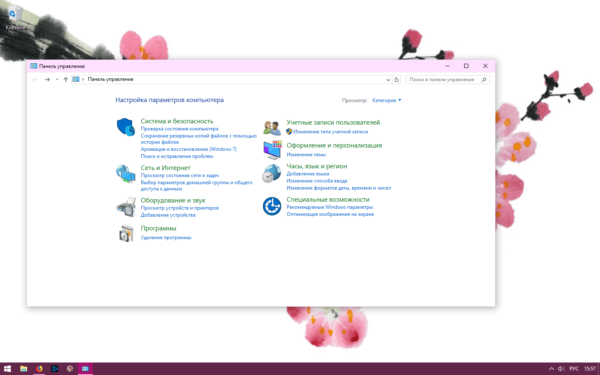Open the Сеть и Интернет globe icon

pos(126,173)
